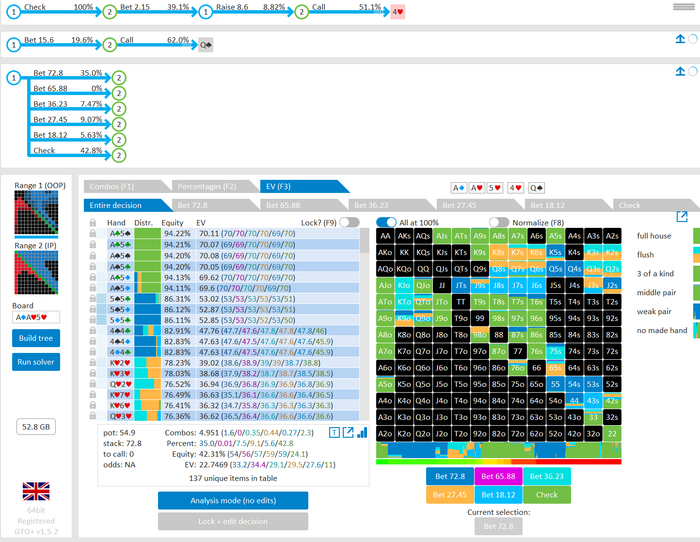This screenshot has height=542, width=700.
Task: Select the radio circle on the Bet 72.8 tree panel
Action: (x=692, y=71)
